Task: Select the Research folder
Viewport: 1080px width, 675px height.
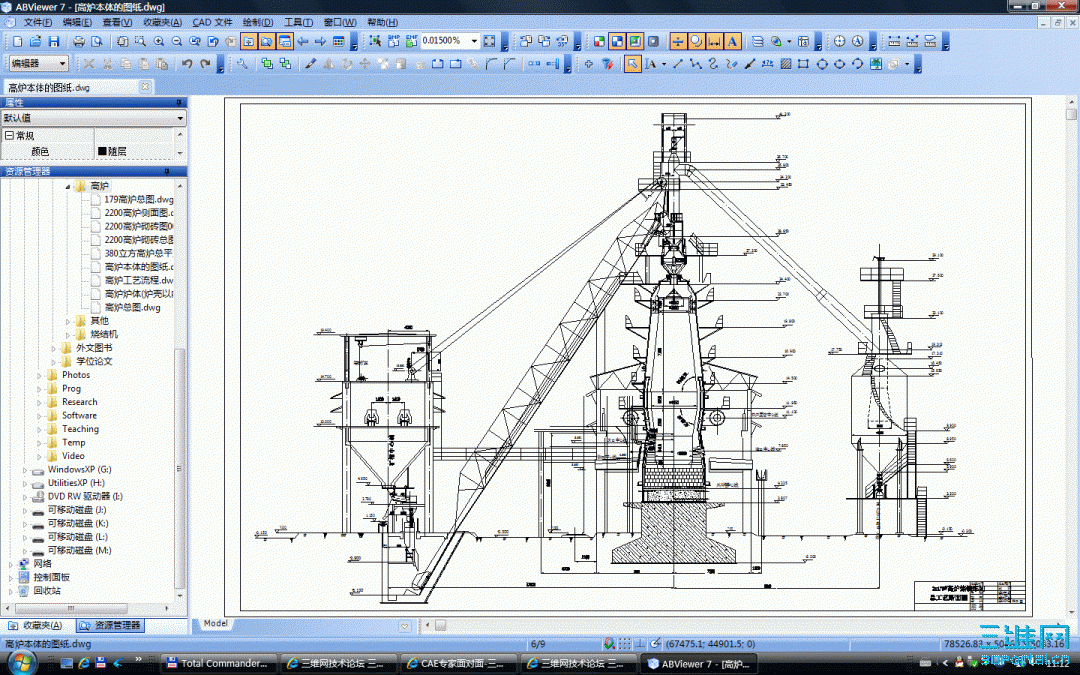Action: pos(79,402)
